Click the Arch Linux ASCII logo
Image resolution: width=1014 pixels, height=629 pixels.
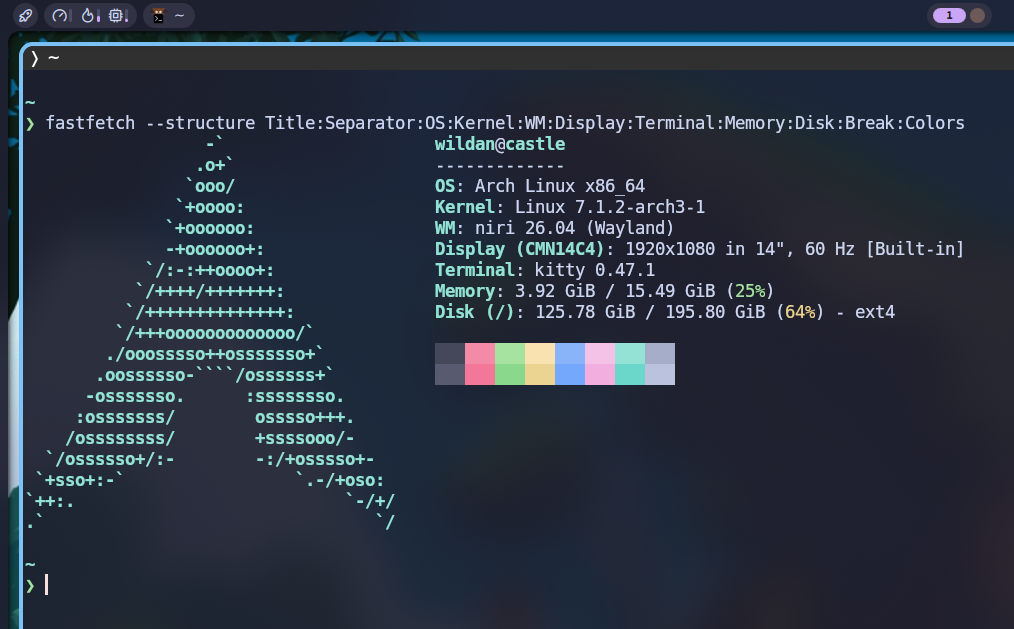pos(210,333)
